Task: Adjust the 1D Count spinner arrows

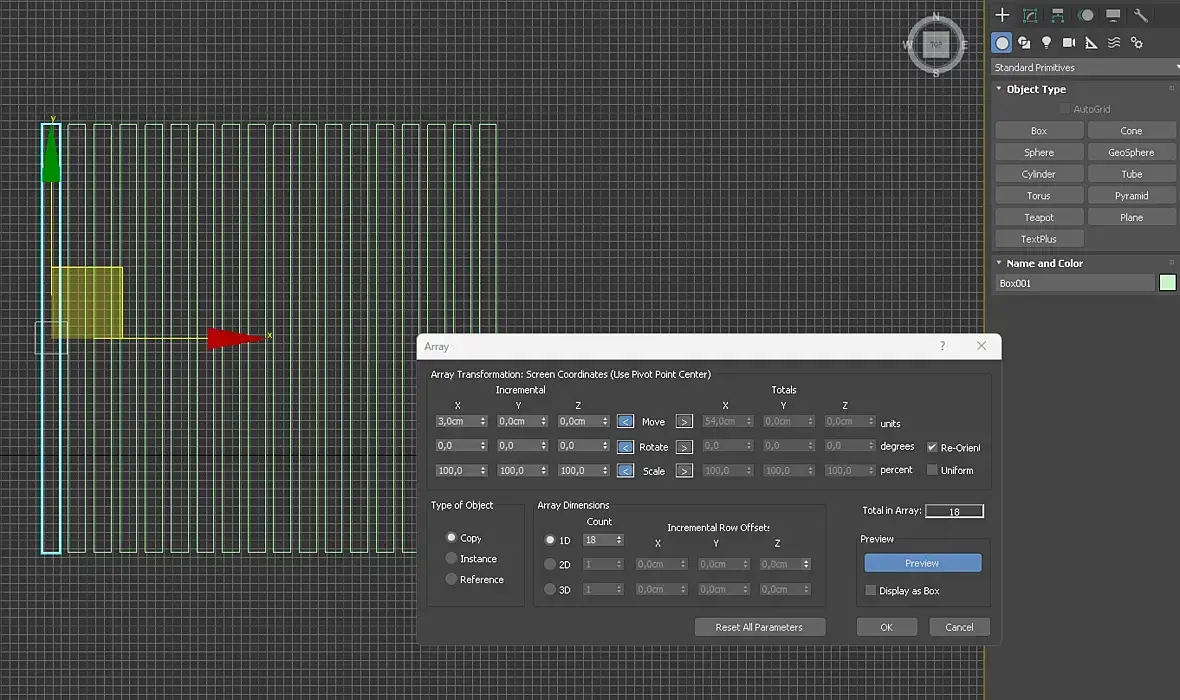Action: click(619, 540)
